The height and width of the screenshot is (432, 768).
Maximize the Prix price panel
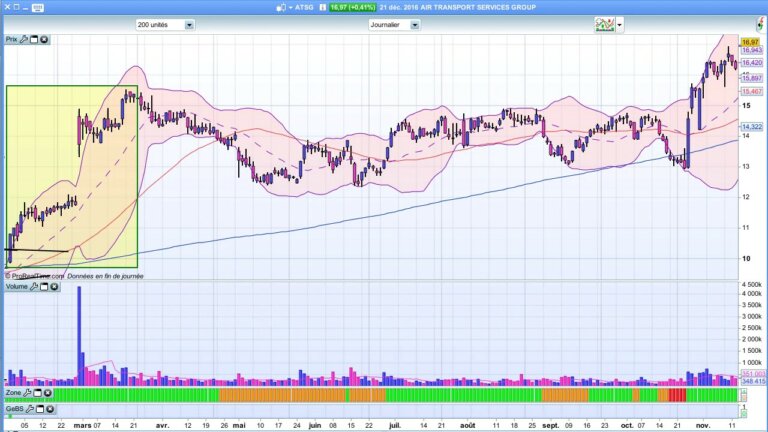point(34,40)
